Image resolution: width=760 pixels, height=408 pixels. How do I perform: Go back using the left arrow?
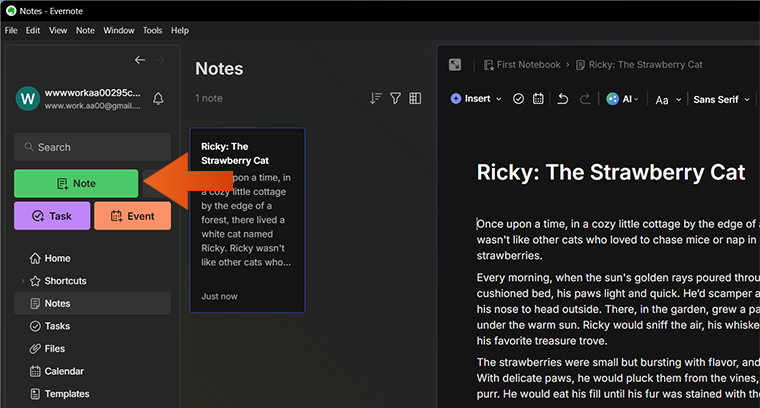140,60
